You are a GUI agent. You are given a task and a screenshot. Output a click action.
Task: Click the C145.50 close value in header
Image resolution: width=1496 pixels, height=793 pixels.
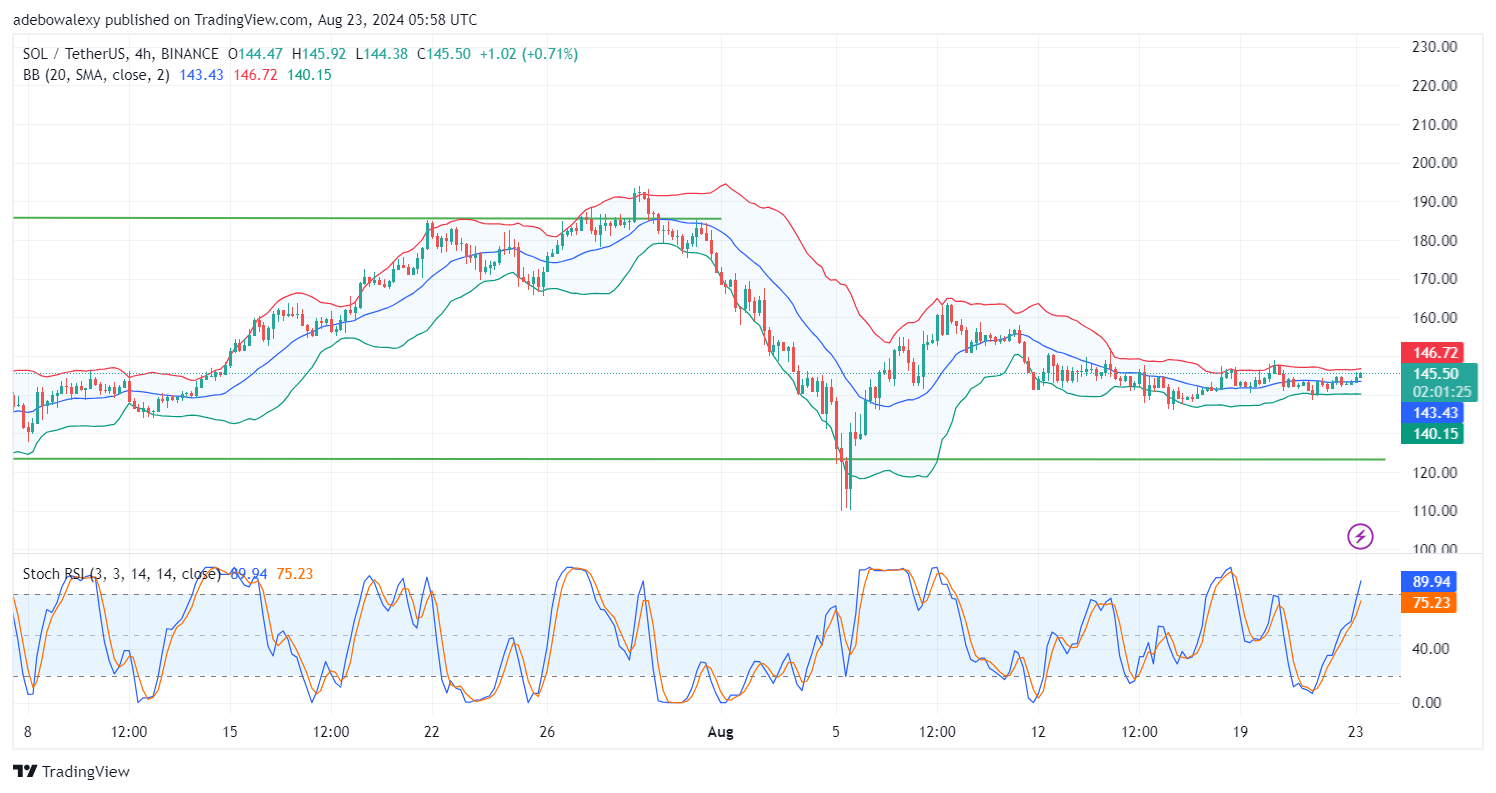[x=443, y=54]
